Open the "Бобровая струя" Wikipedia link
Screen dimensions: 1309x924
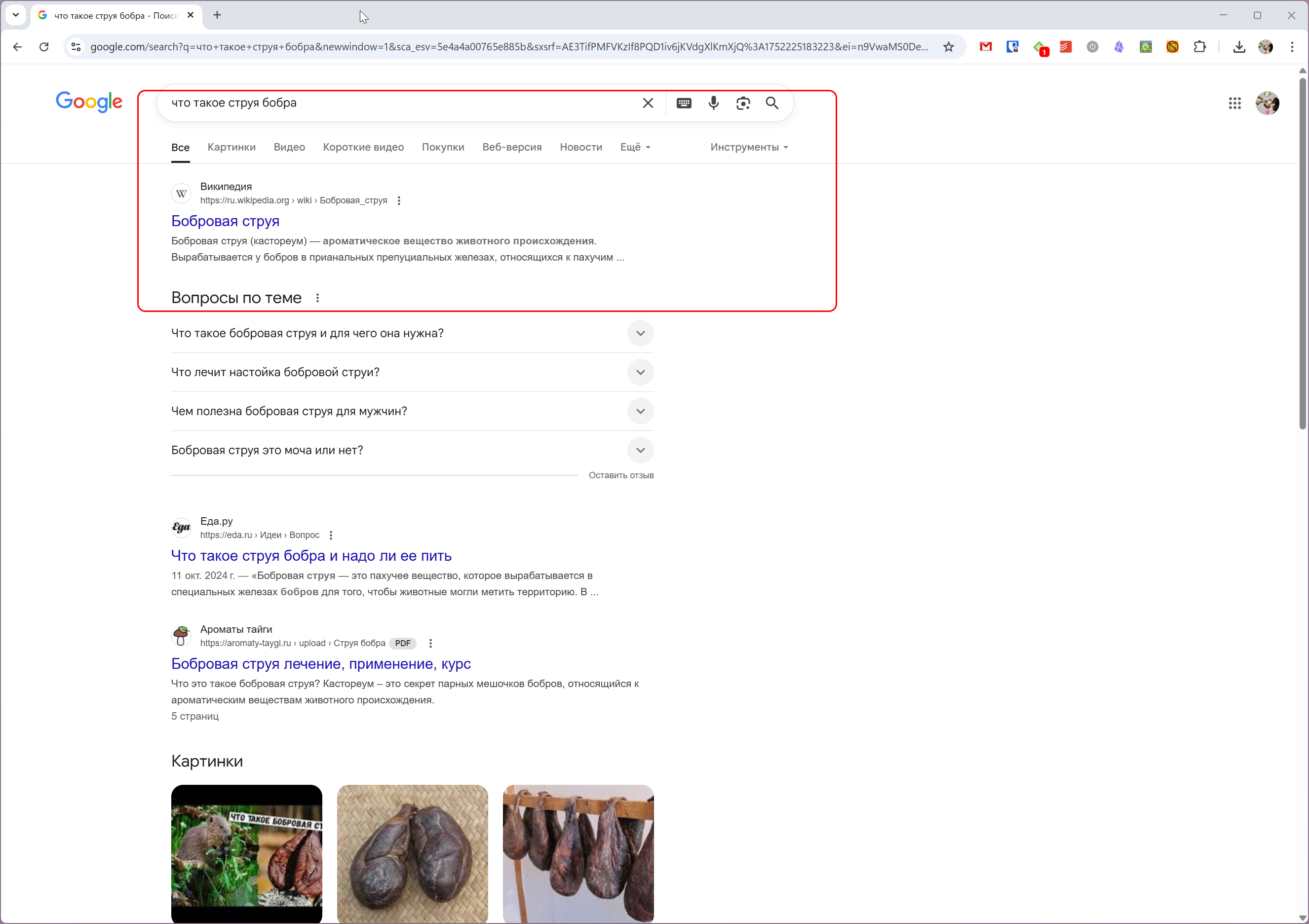pyautogui.click(x=225, y=221)
